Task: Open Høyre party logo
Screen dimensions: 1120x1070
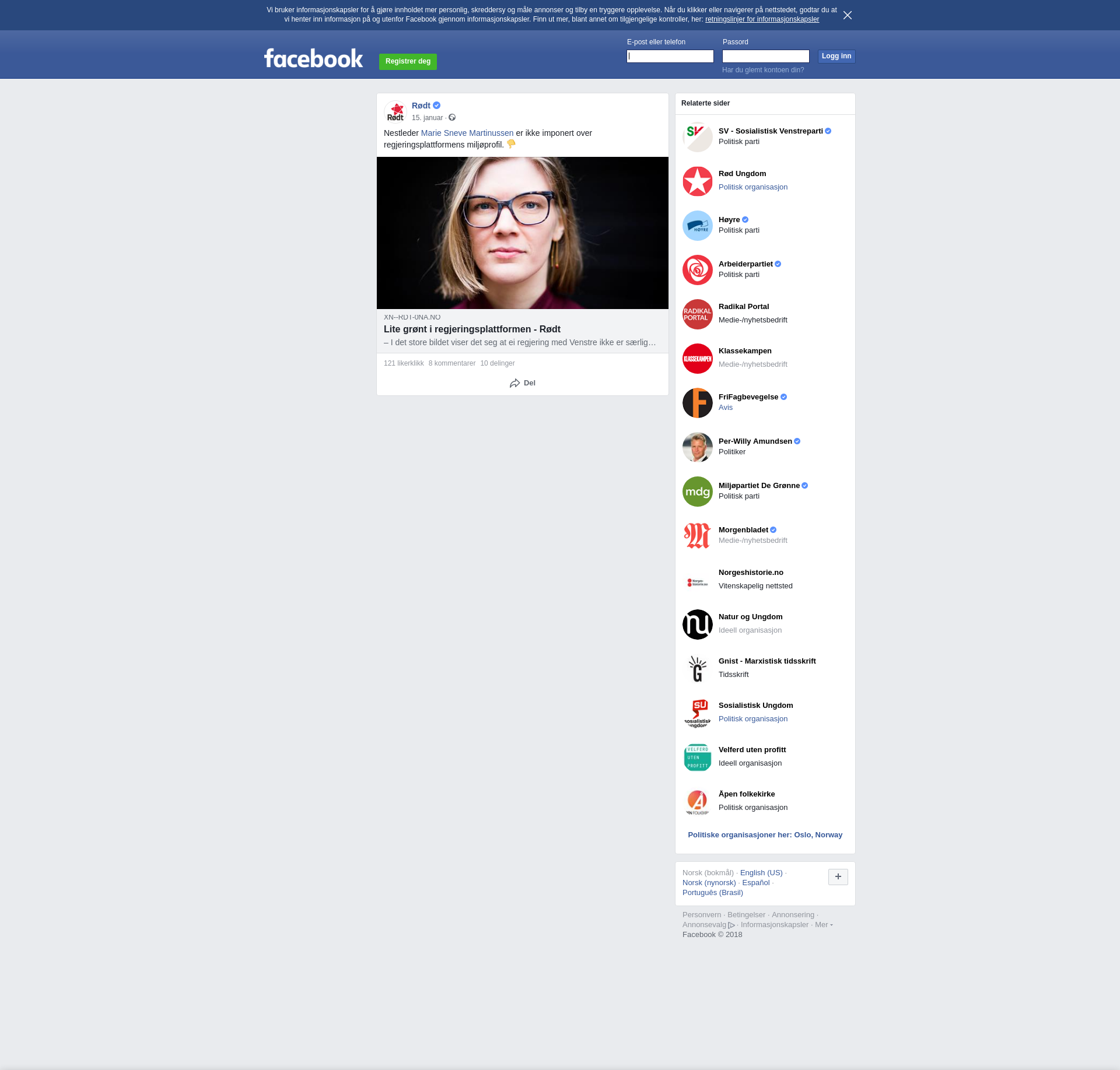Action: click(698, 226)
